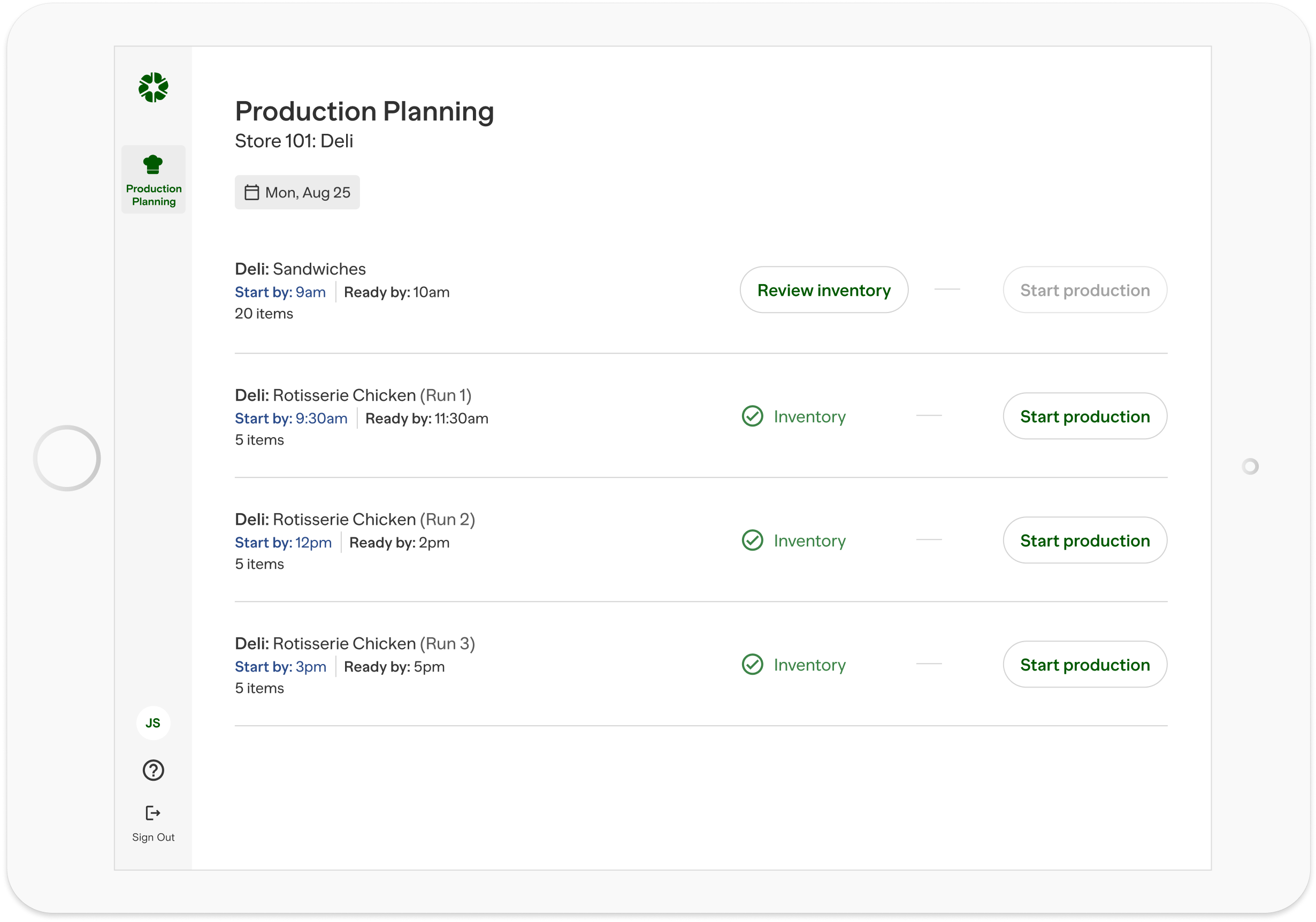Open the JS user avatar

click(x=153, y=723)
